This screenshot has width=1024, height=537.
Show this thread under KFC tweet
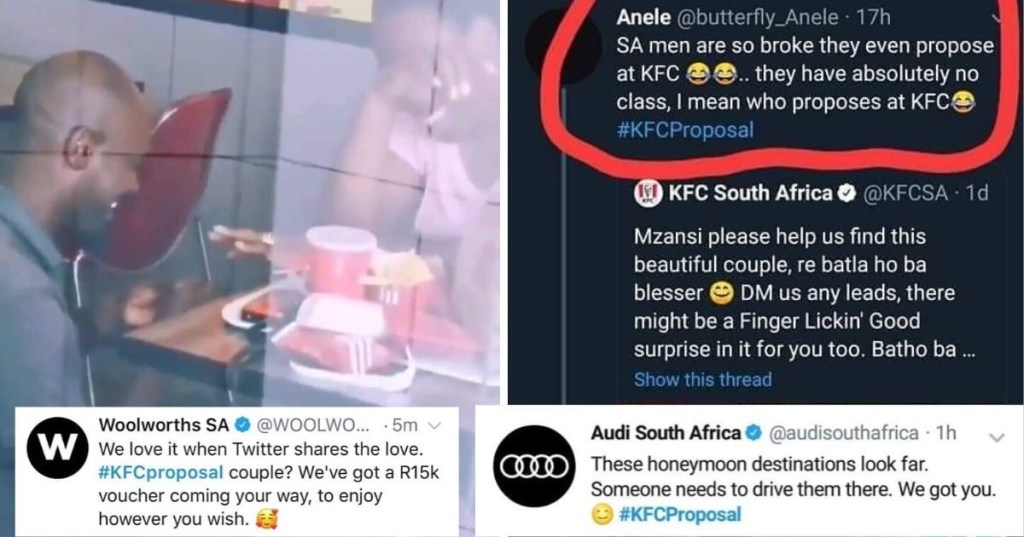702,379
